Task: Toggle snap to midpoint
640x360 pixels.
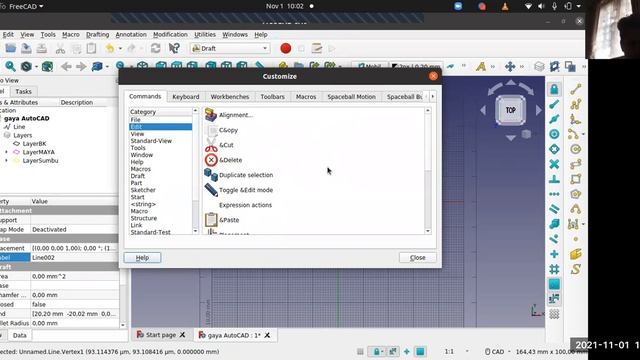Action: pyautogui.click(x=554, y=119)
